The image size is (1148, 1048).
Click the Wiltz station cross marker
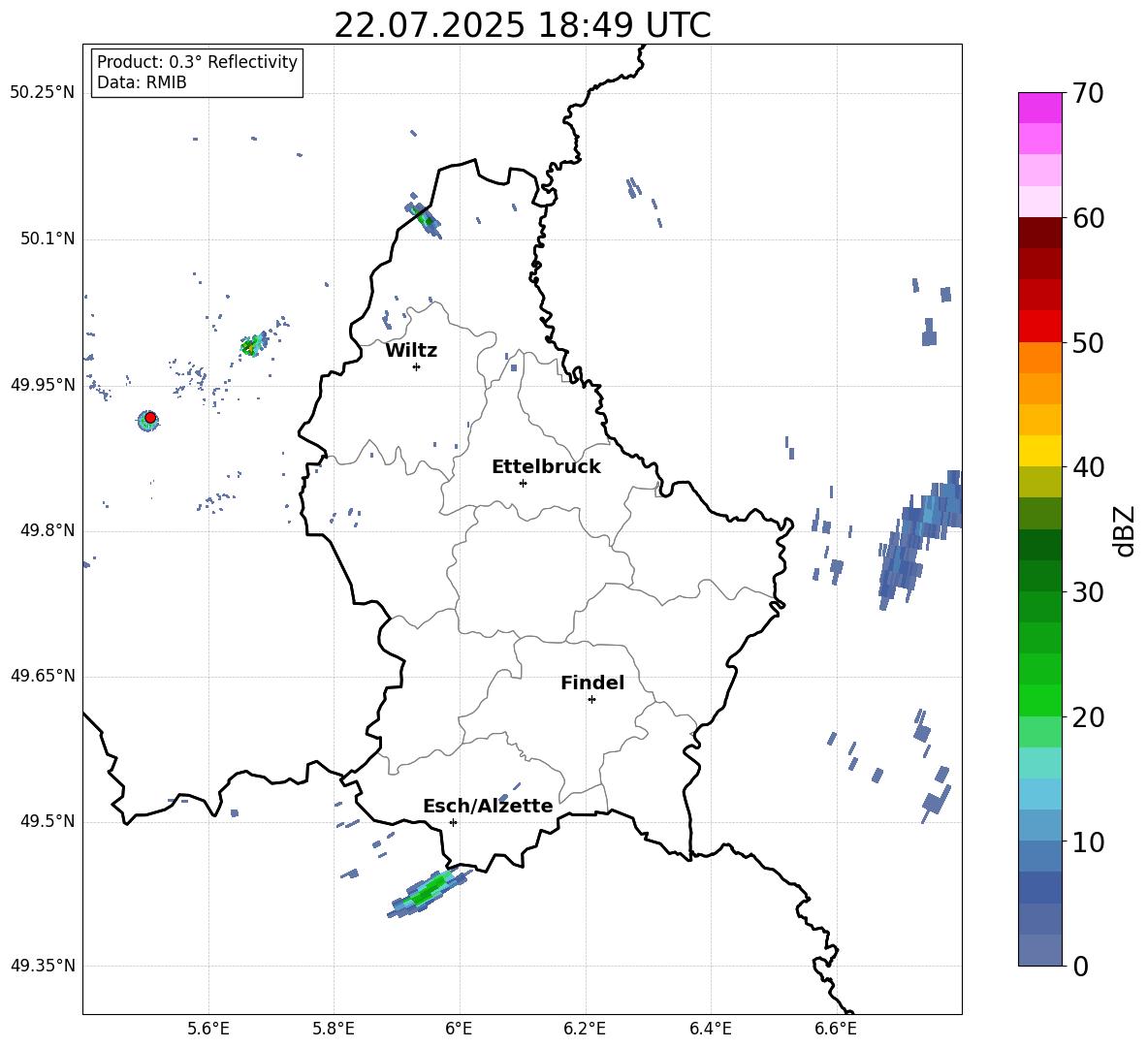(417, 366)
